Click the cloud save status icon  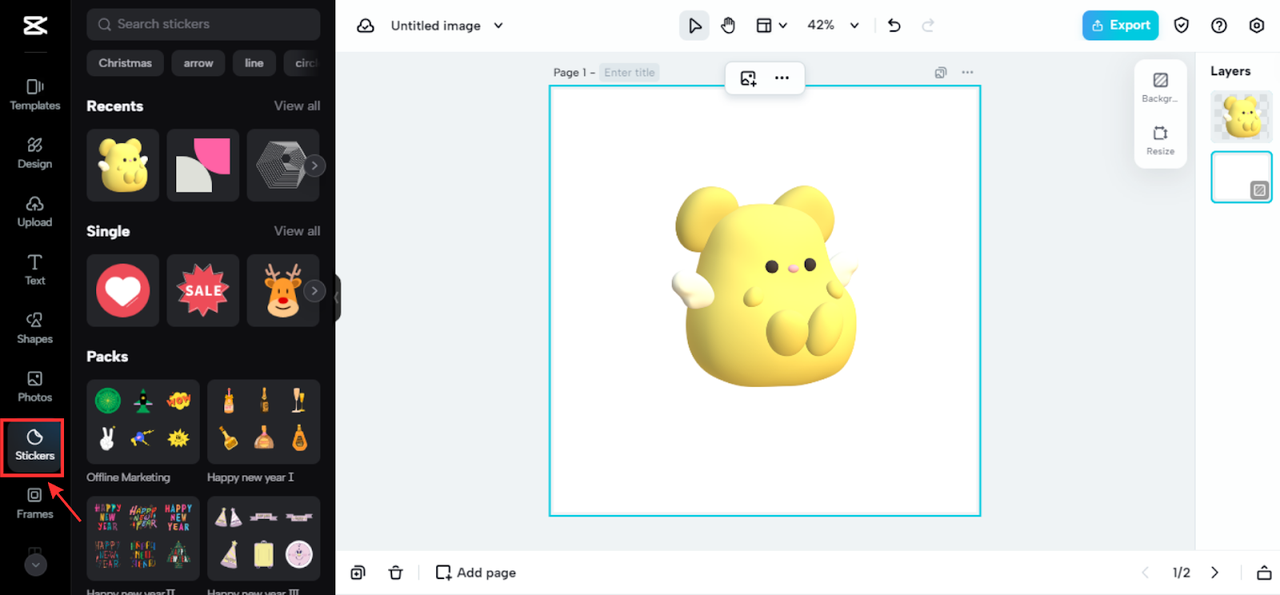tap(366, 26)
